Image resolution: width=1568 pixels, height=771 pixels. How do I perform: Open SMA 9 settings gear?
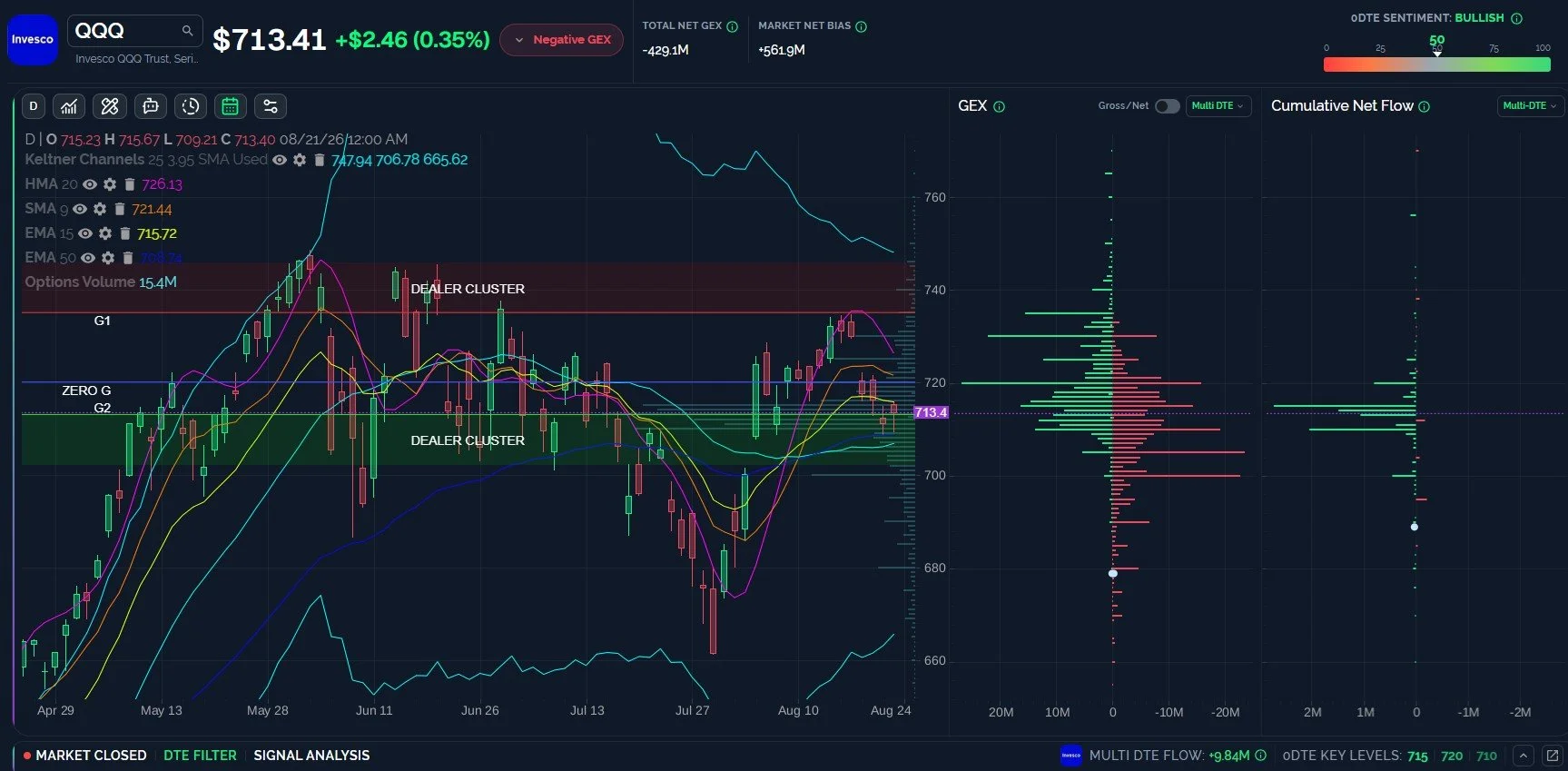pyautogui.click(x=100, y=209)
